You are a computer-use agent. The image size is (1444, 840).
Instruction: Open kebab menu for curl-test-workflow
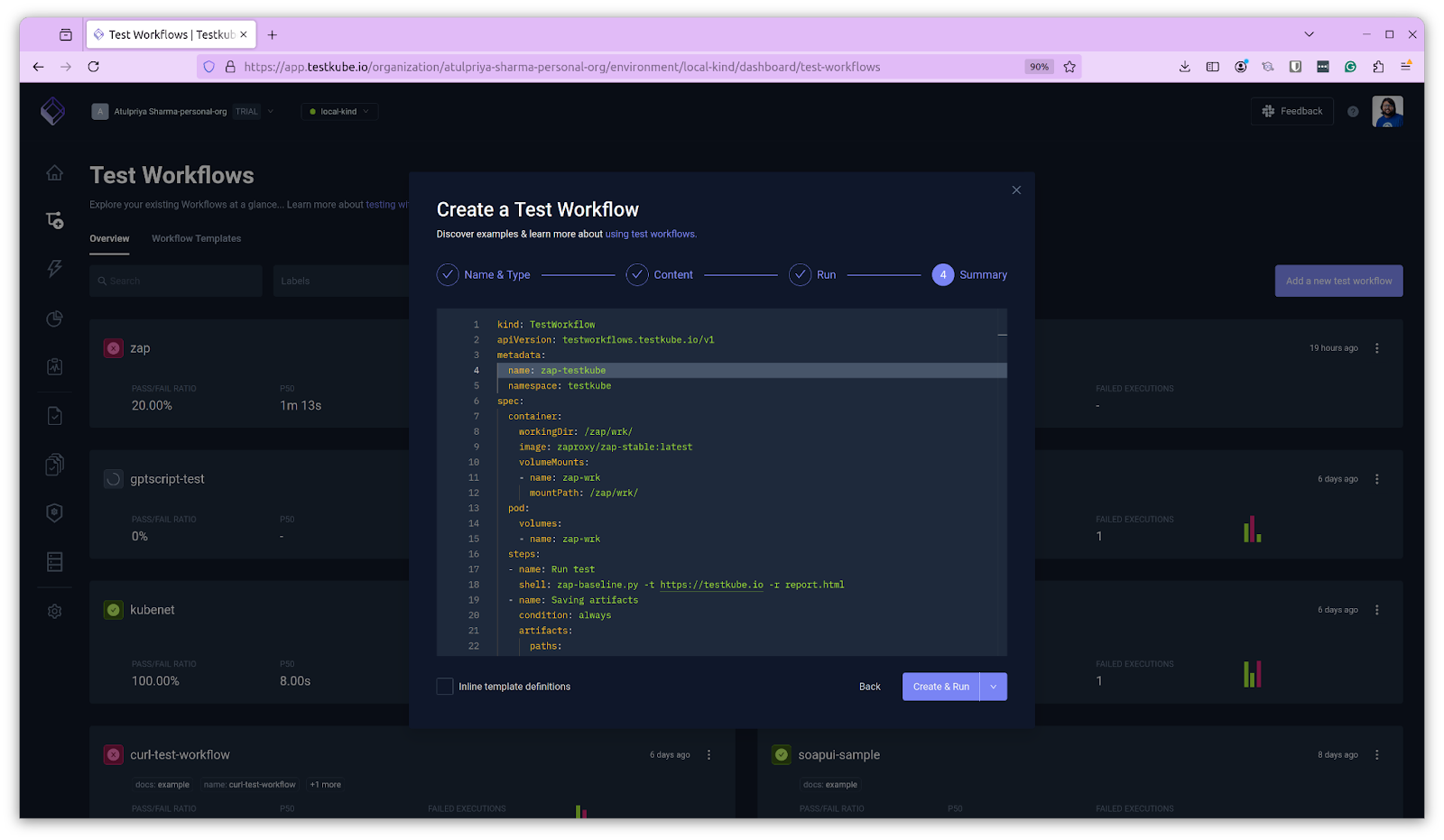pyautogui.click(x=708, y=755)
